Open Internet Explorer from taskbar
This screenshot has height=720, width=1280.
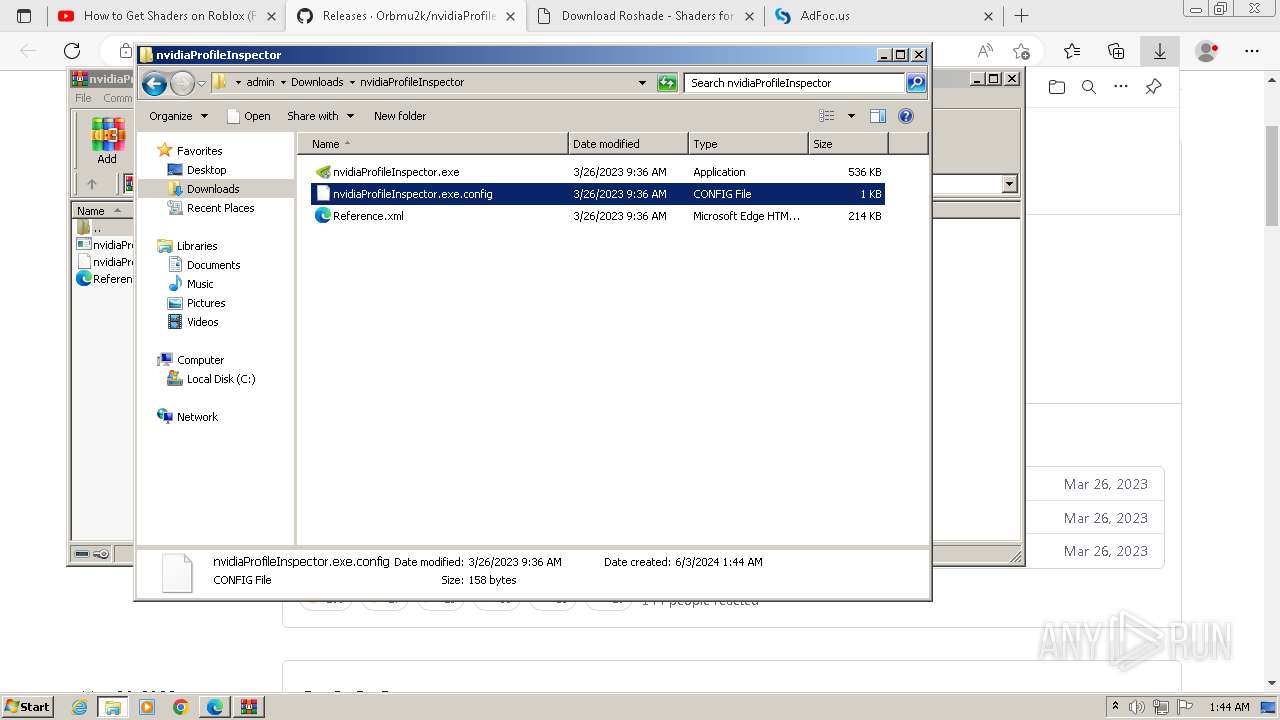coord(79,707)
